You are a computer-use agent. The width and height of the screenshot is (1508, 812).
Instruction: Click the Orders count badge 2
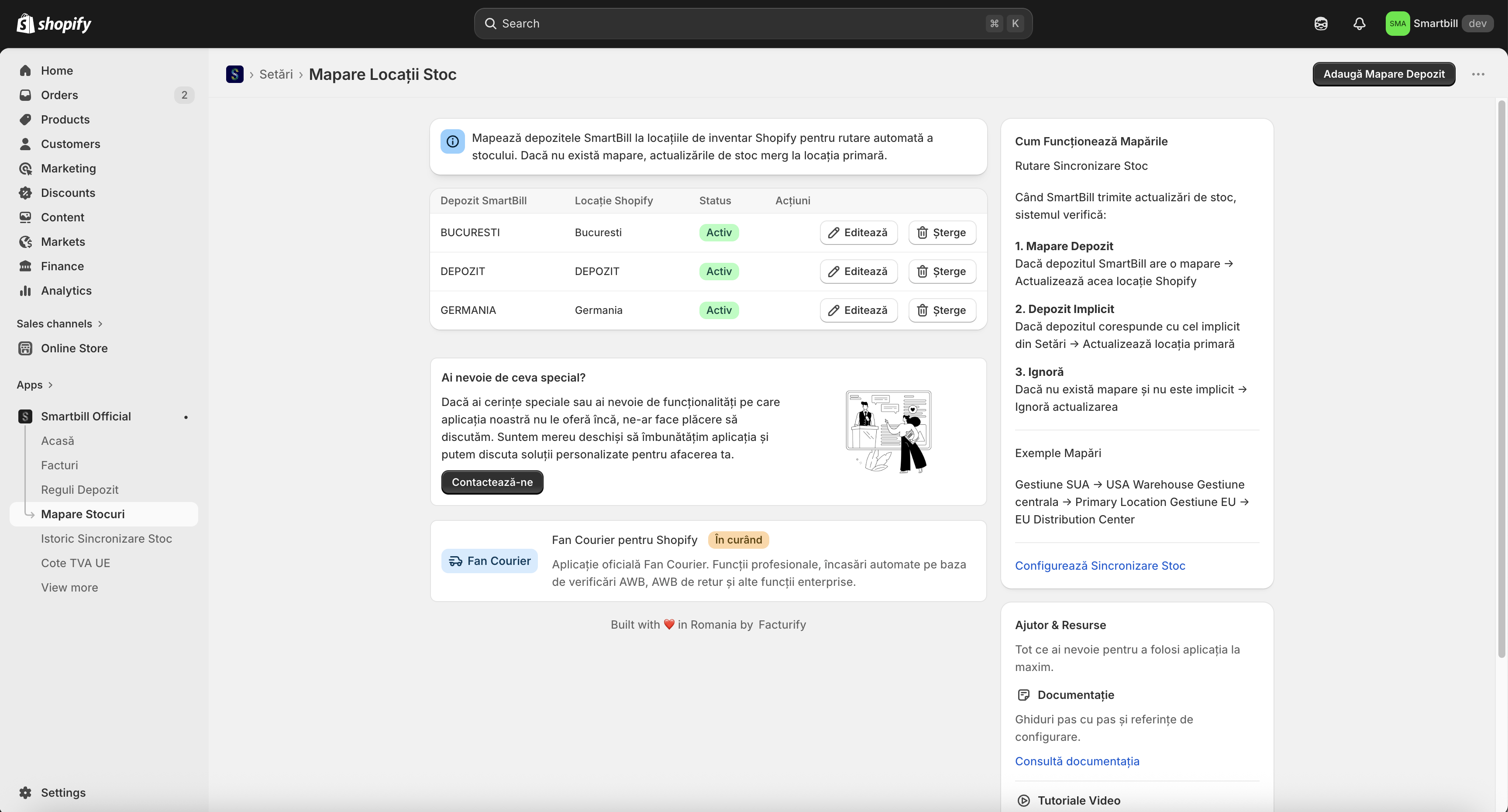pyautogui.click(x=184, y=95)
